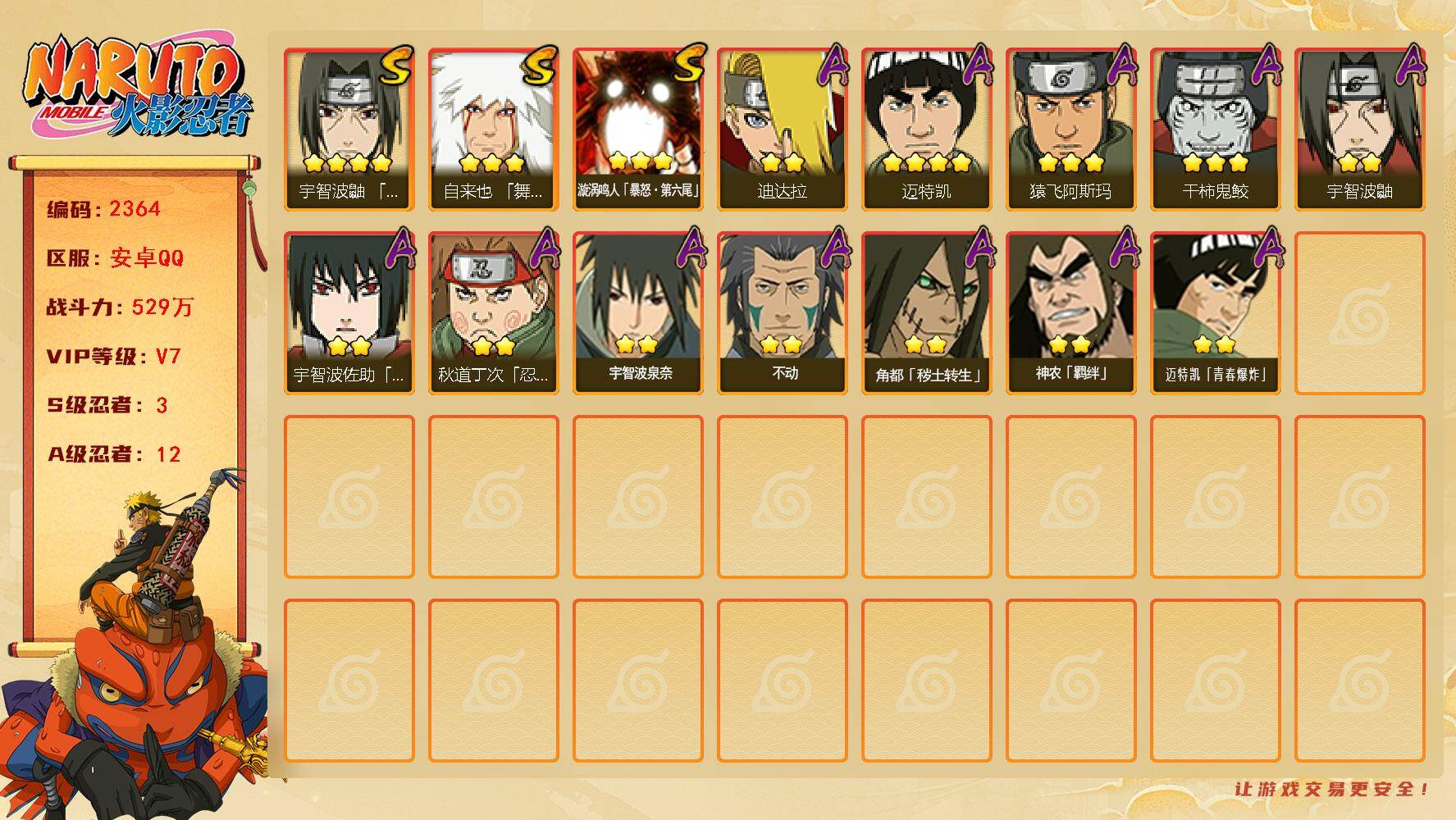1456x820 pixels.
Task: Click the purple A rank badge on Deidara card
Action: [834, 66]
